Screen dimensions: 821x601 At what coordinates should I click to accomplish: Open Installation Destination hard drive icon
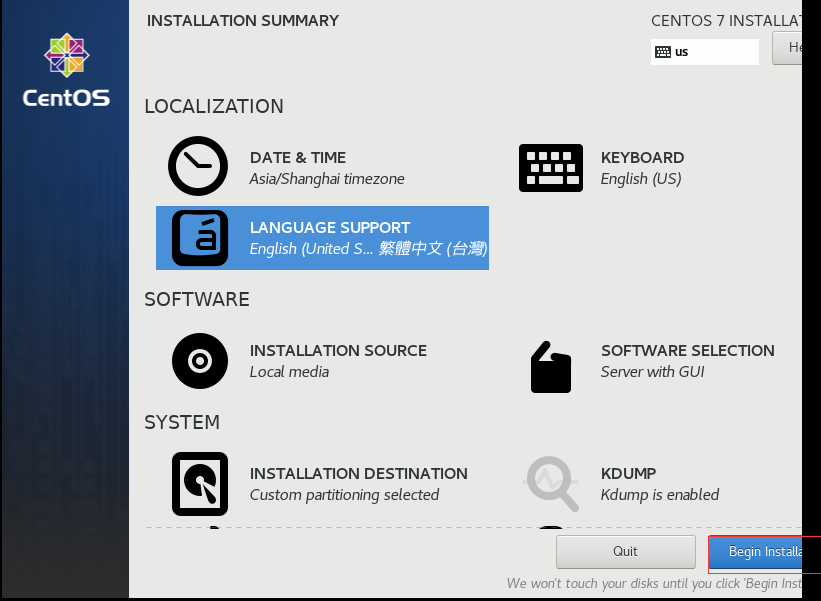click(200, 484)
